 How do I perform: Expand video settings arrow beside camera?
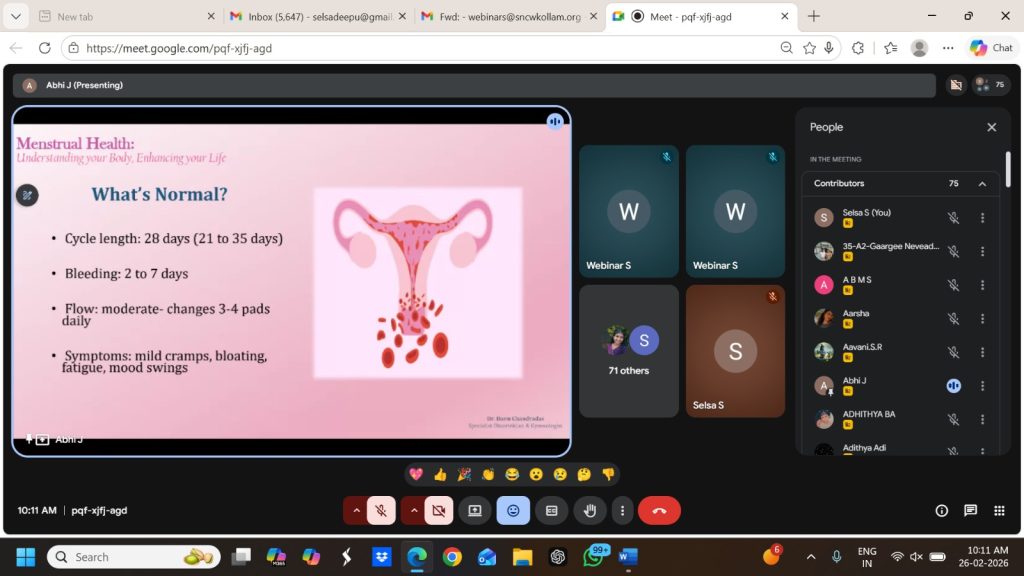413,510
